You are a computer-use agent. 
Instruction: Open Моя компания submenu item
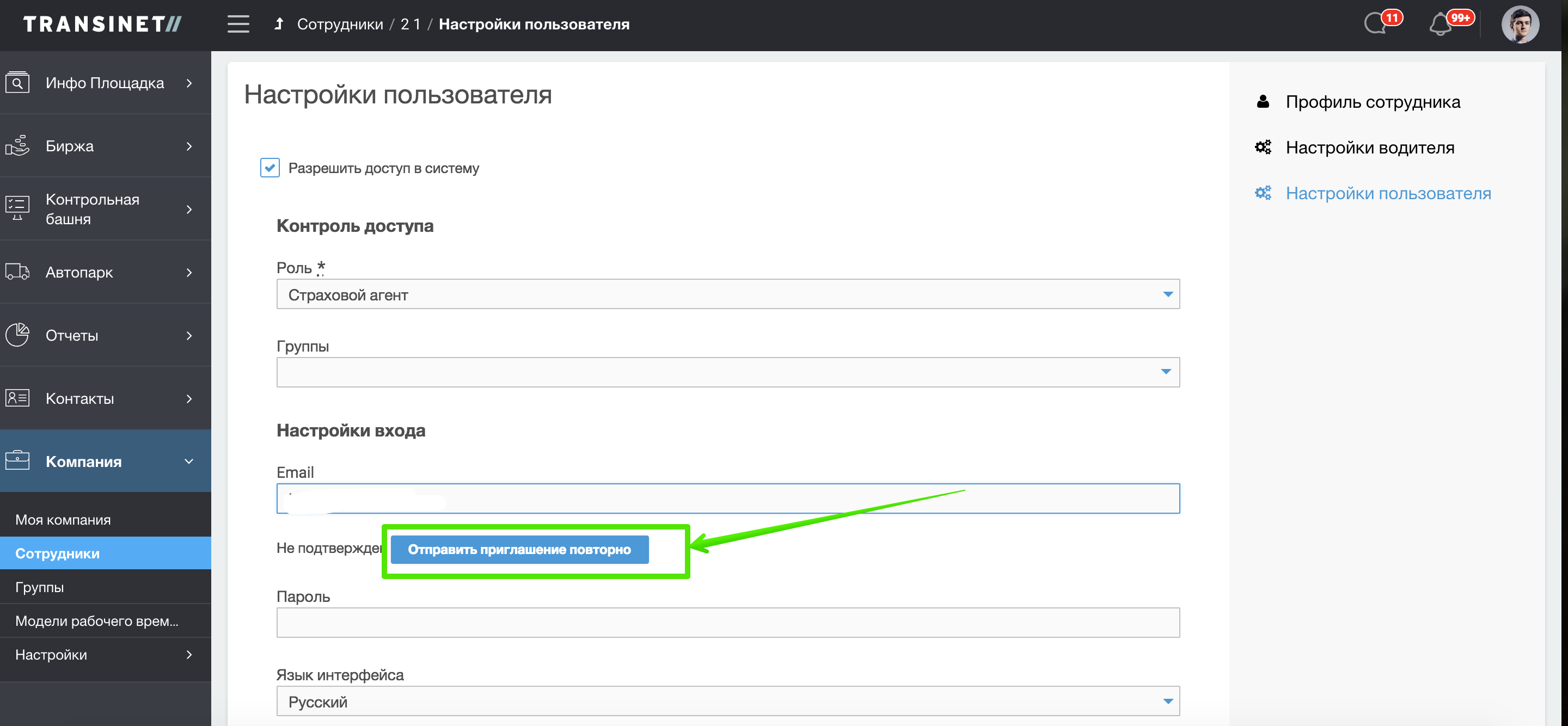(x=63, y=520)
